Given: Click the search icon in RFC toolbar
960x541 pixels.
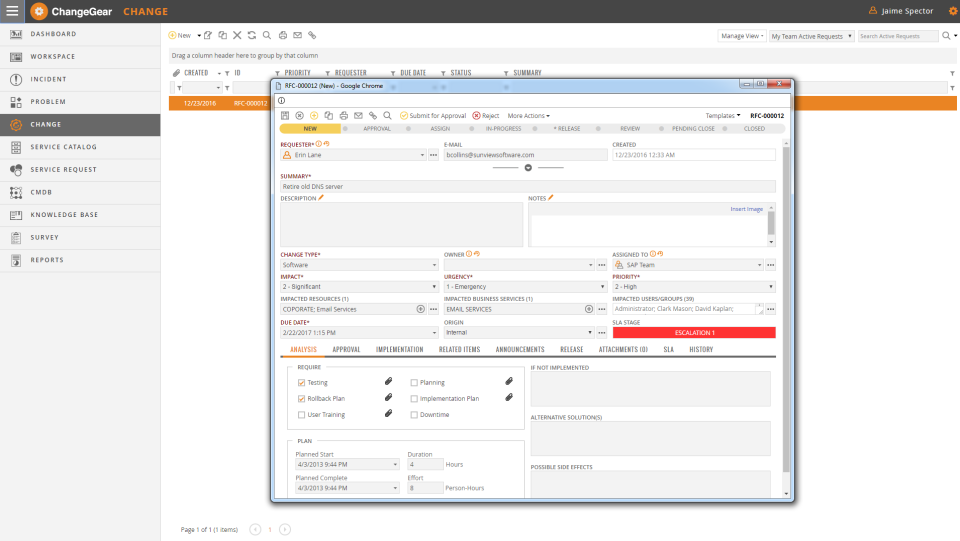Looking at the screenshot, I should [x=388, y=115].
